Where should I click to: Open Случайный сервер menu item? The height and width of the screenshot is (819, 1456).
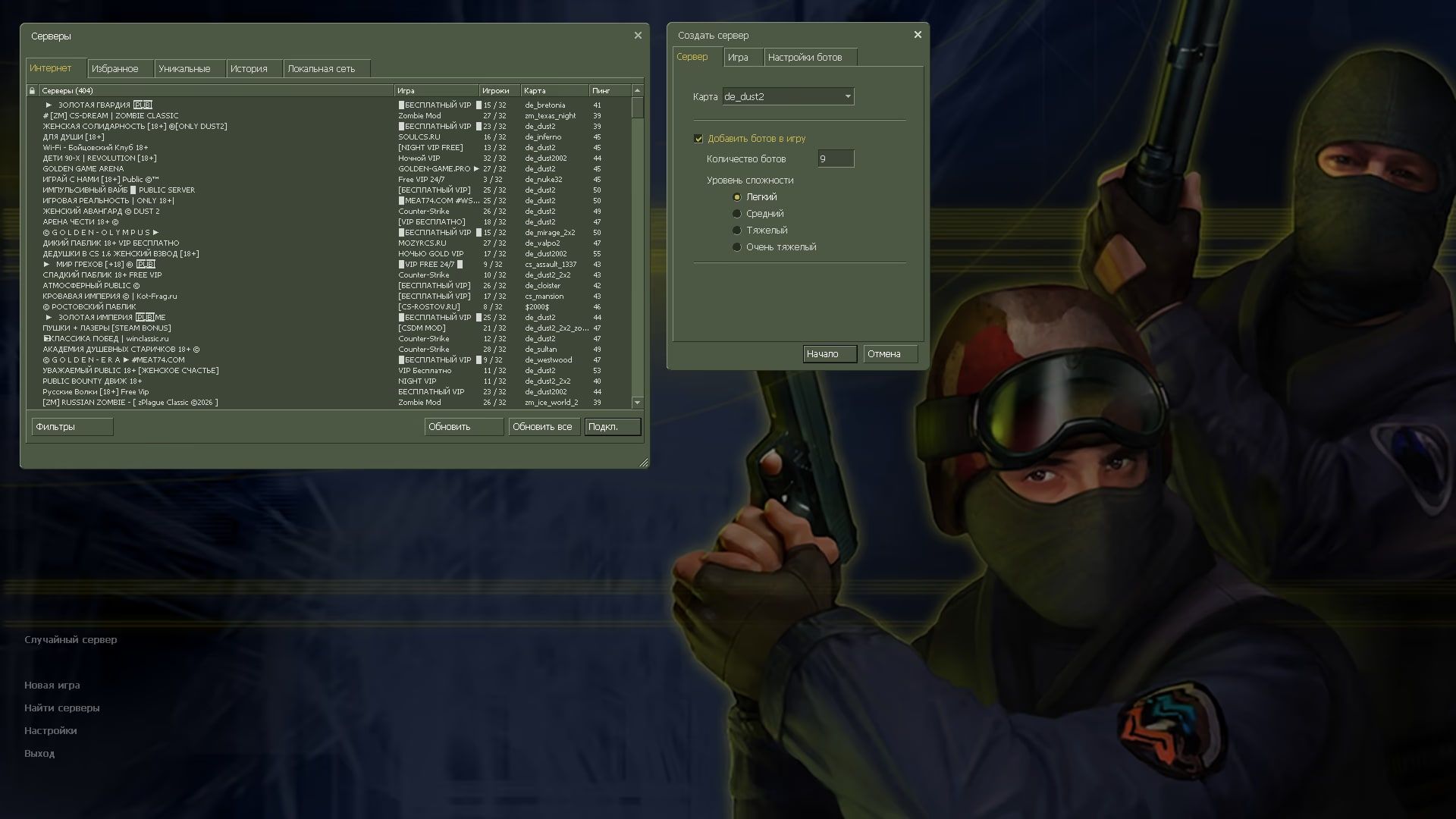tap(71, 639)
